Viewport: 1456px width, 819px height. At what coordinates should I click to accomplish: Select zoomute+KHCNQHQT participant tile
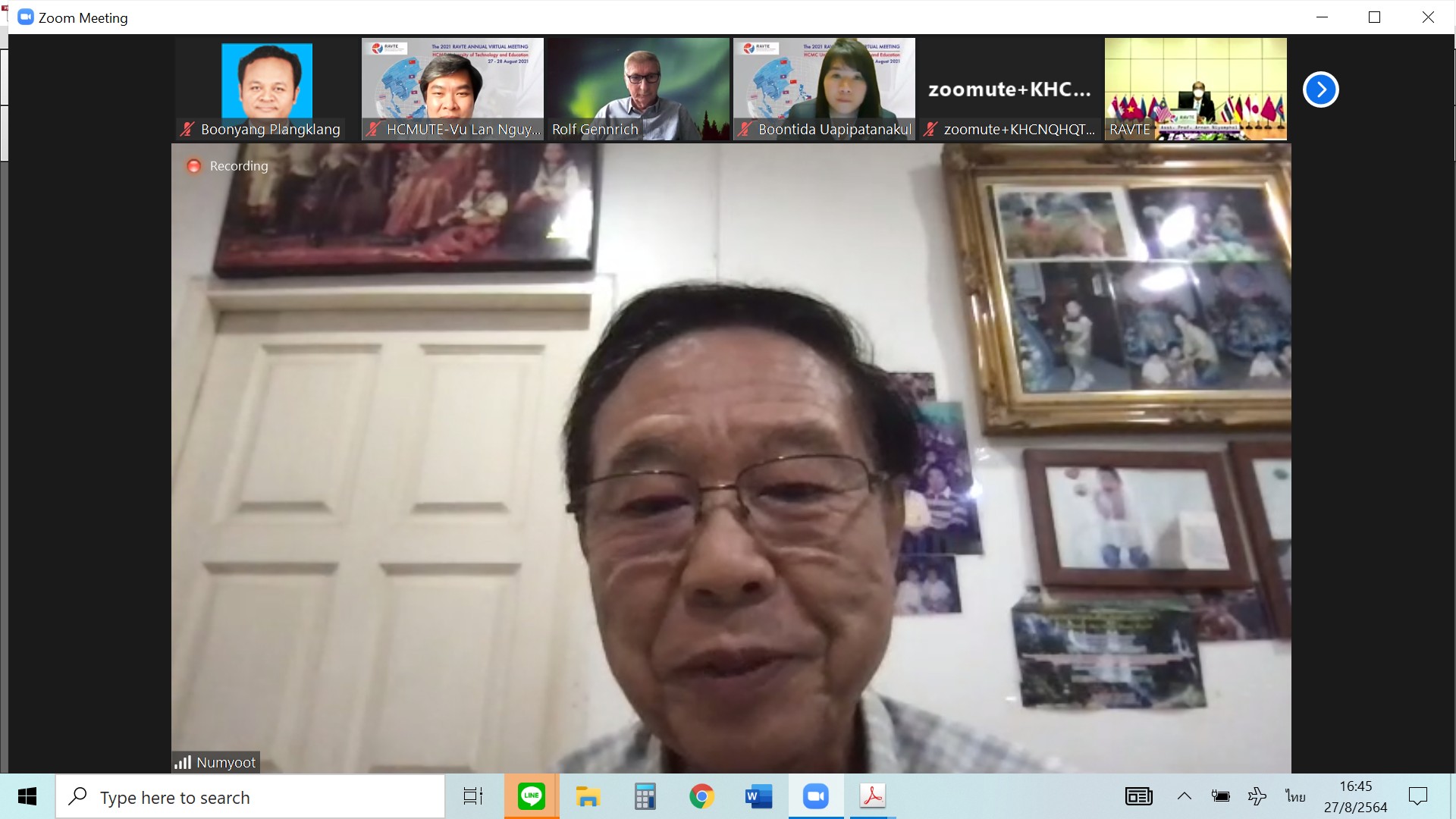1009,89
